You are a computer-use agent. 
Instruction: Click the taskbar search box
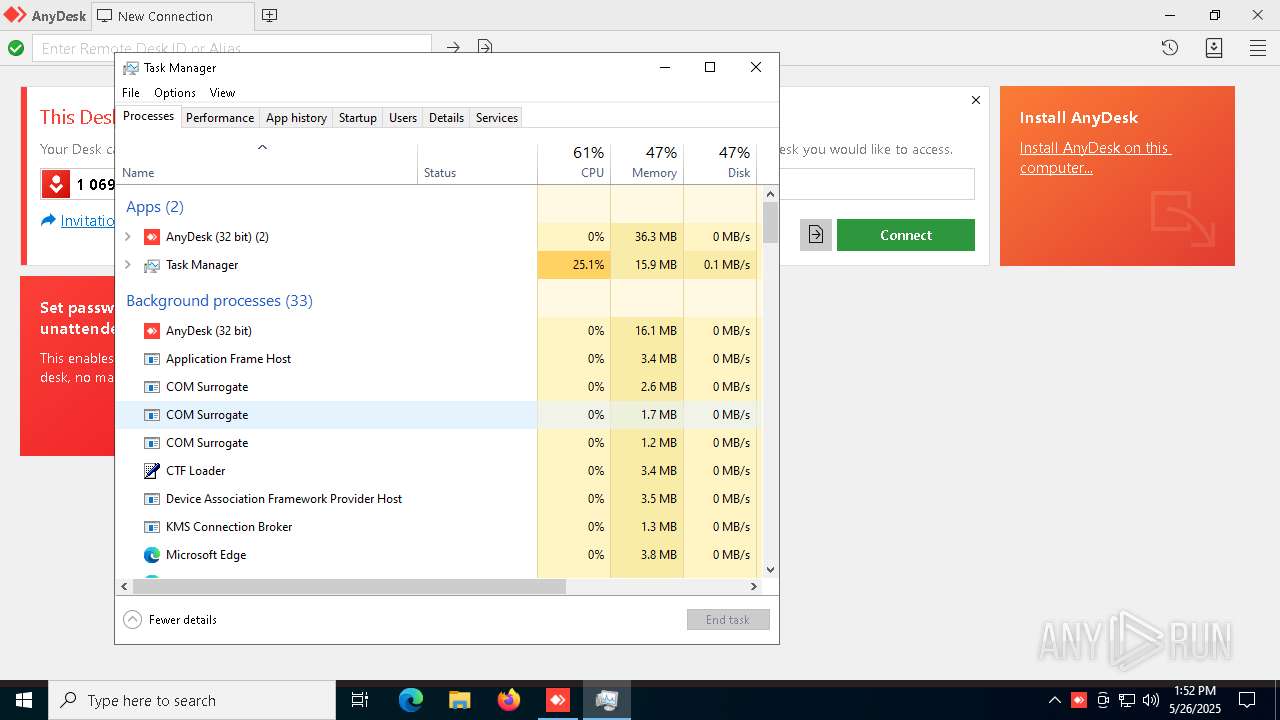click(x=192, y=700)
